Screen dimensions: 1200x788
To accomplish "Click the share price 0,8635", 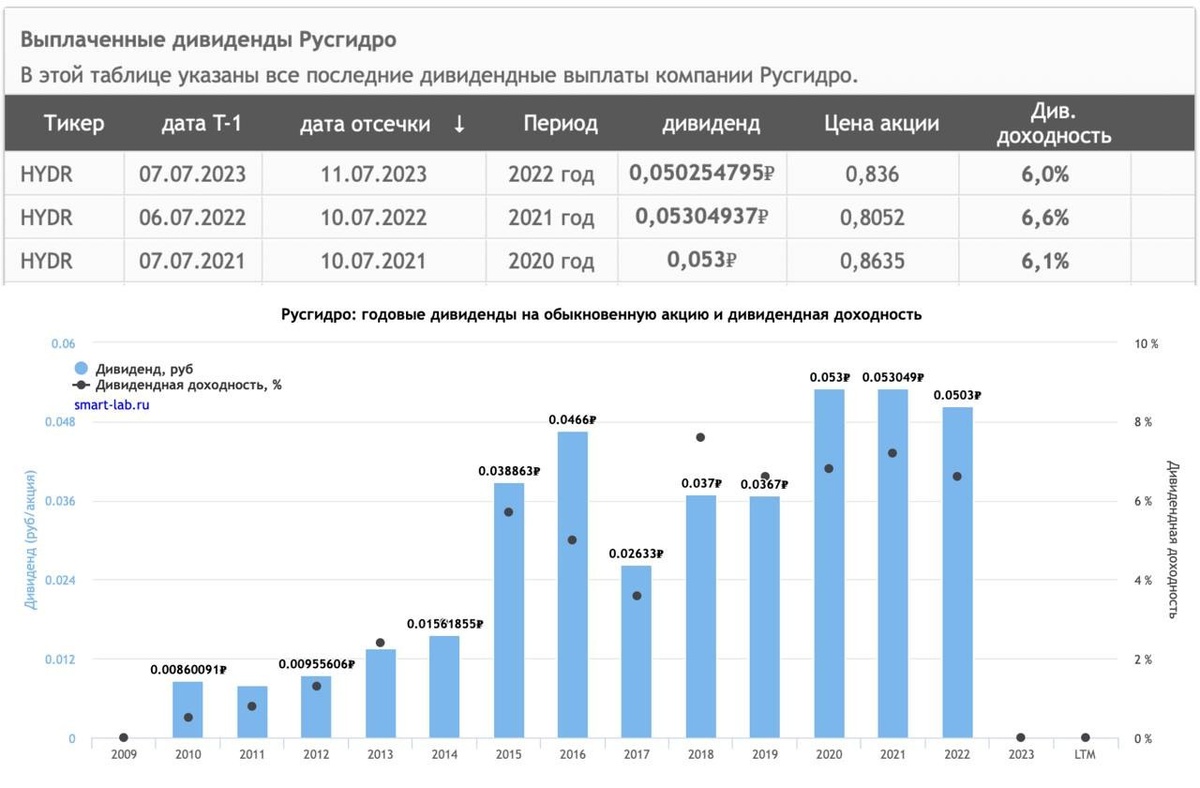I will point(874,263).
